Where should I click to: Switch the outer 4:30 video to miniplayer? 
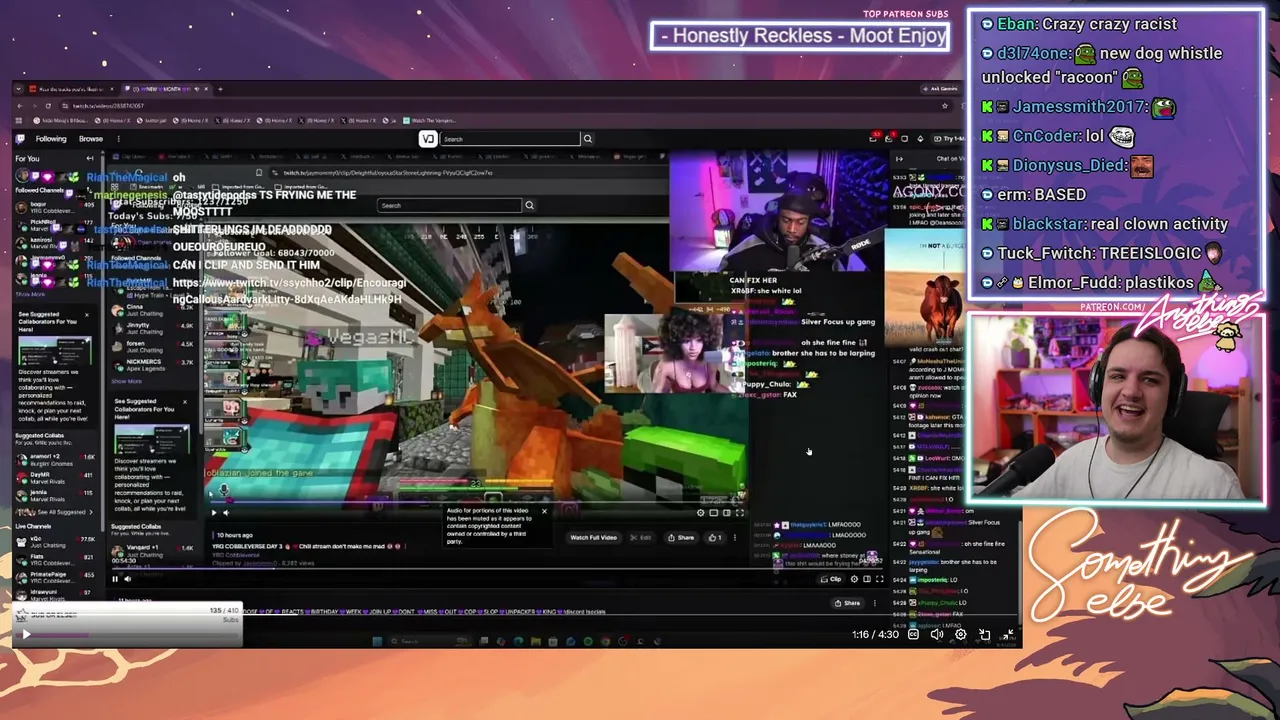(985, 634)
